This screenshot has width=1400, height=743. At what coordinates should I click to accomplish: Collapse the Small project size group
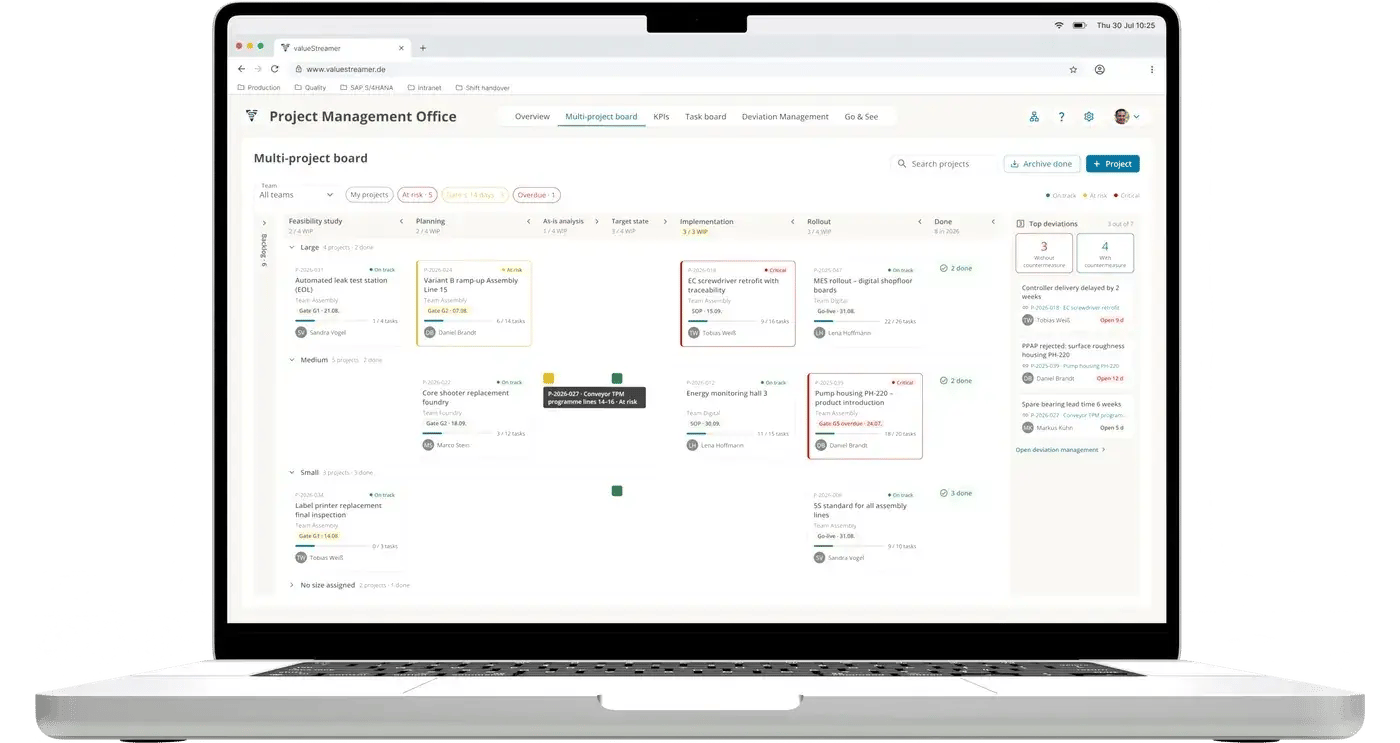point(292,472)
